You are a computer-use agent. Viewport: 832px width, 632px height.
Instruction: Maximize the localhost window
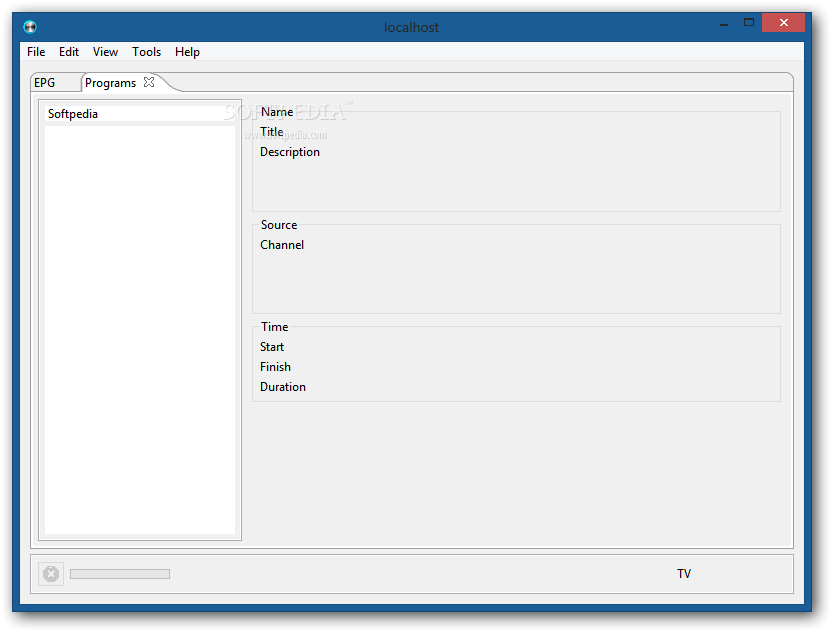tap(749, 23)
